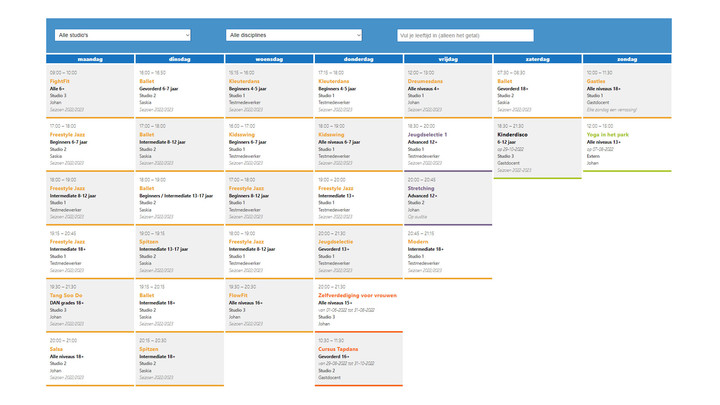This screenshot has height=405, width=720.
Task: Click 'Op auditie' note under Stretching
Action: coord(417,217)
